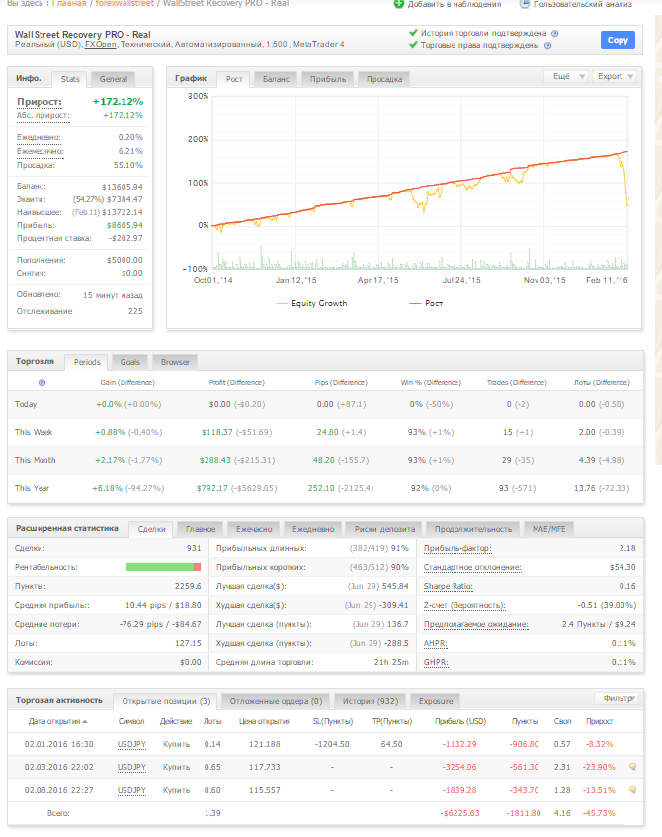Click the Главная breadcrumb link
The height and width of the screenshot is (837, 662).
tap(69, 3)
